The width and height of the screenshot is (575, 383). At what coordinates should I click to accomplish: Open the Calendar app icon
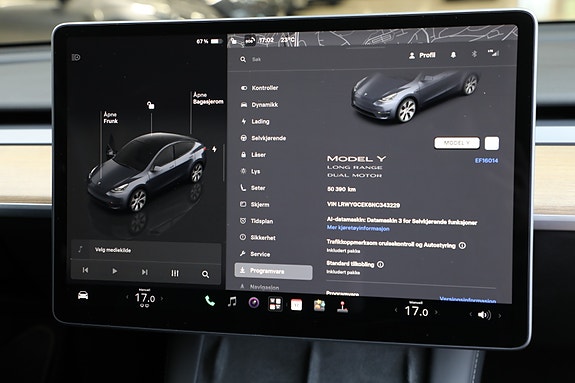(x=296, y=305)
